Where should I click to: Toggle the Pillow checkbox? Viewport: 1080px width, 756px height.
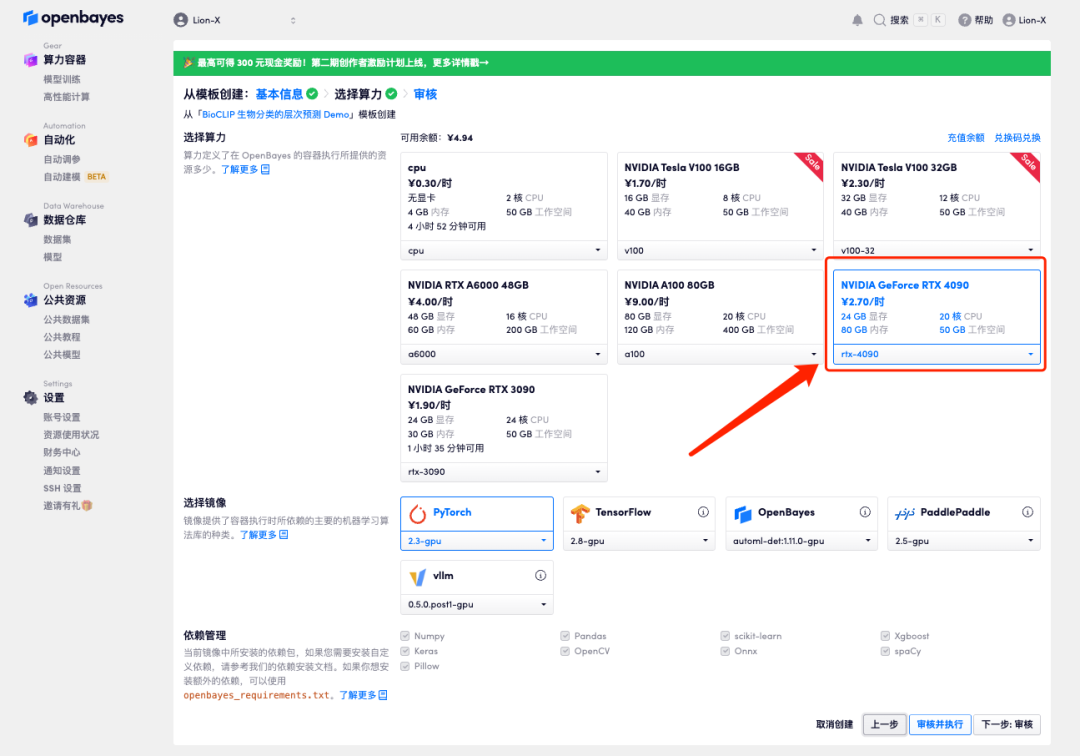405,666
